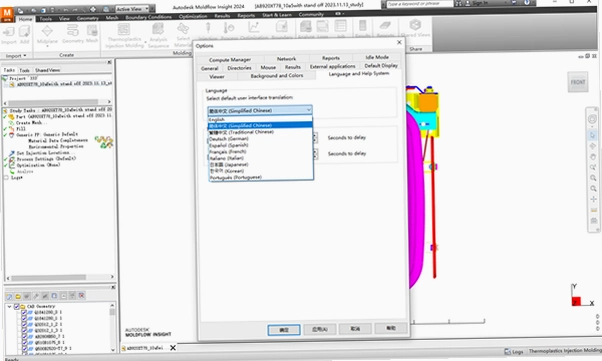
Task: Click the FRONT face of the ViewCube
Action: coord(578,82)
